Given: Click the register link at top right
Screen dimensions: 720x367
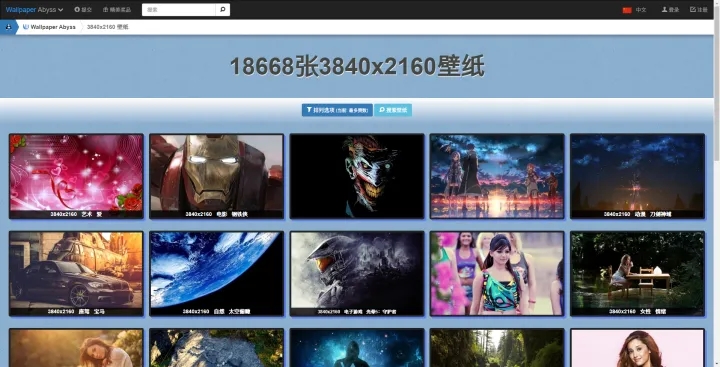Looking at the screenshot, I should coord(699,10).
